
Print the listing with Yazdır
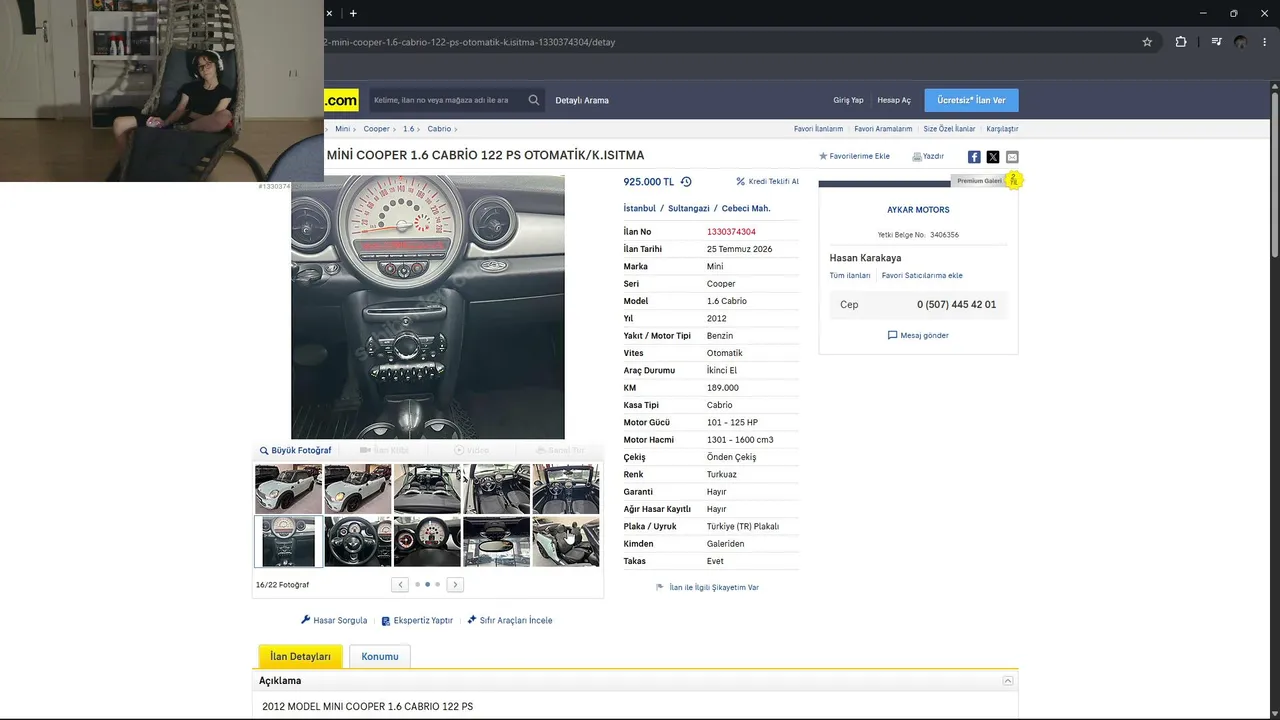coord(928,157)
